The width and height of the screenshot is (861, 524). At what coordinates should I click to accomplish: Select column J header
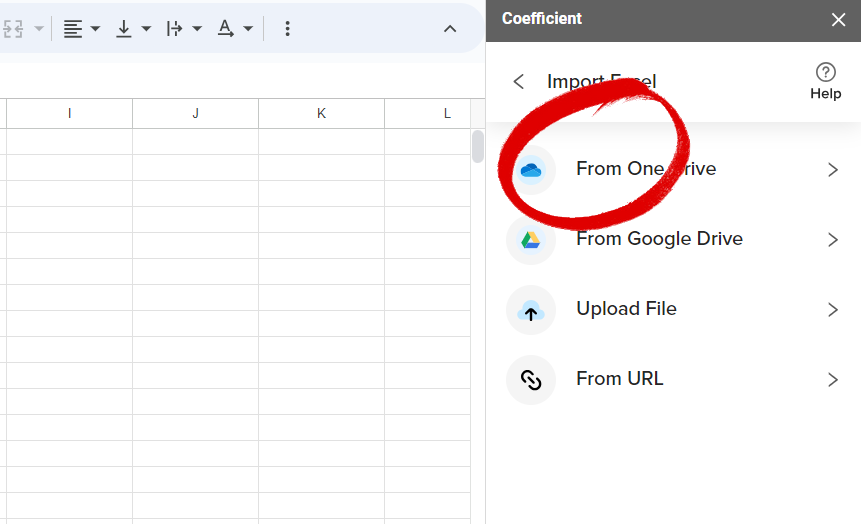[x=195, y=114]
